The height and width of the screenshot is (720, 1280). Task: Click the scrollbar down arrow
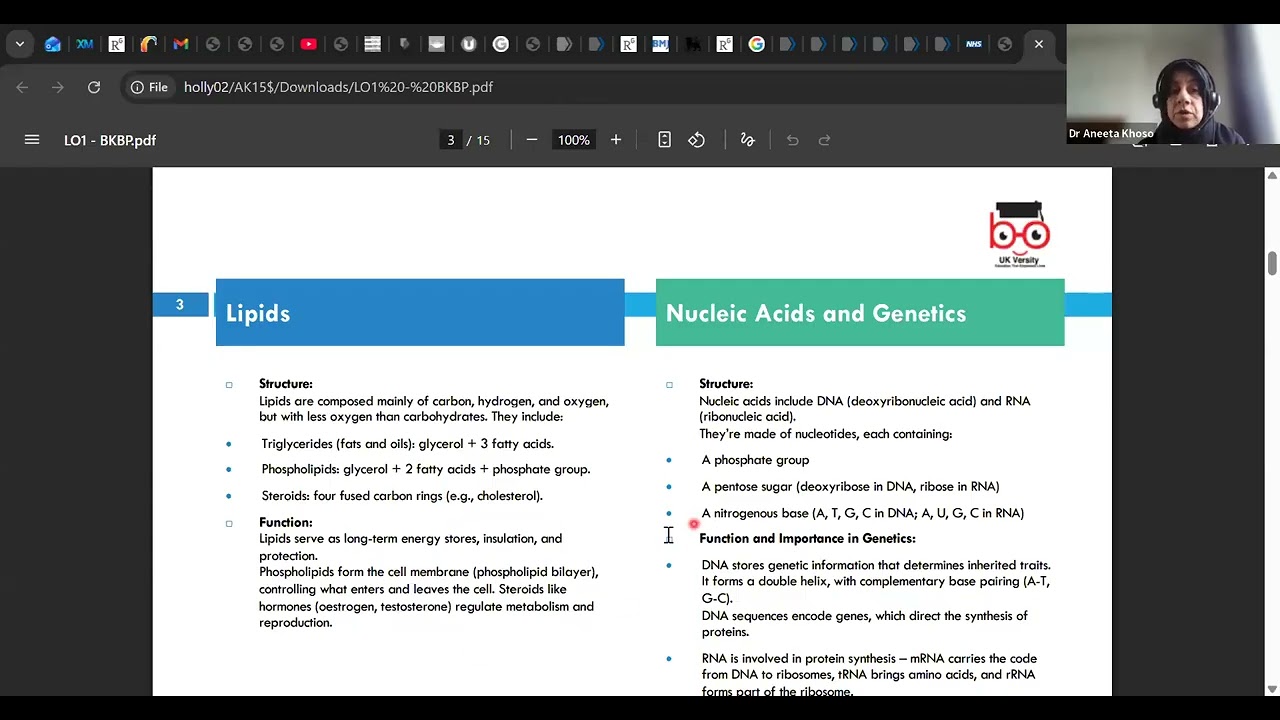(1272, 689)
